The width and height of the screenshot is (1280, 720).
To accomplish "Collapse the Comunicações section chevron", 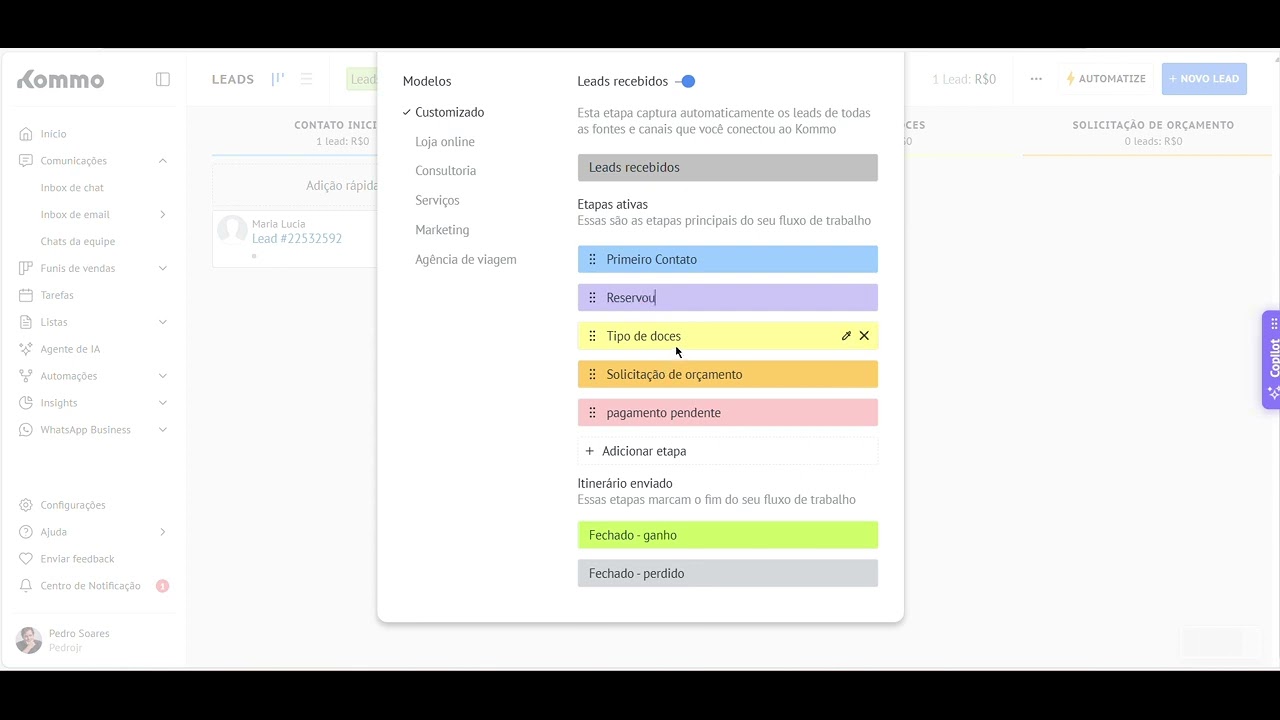I will point(163,161).
